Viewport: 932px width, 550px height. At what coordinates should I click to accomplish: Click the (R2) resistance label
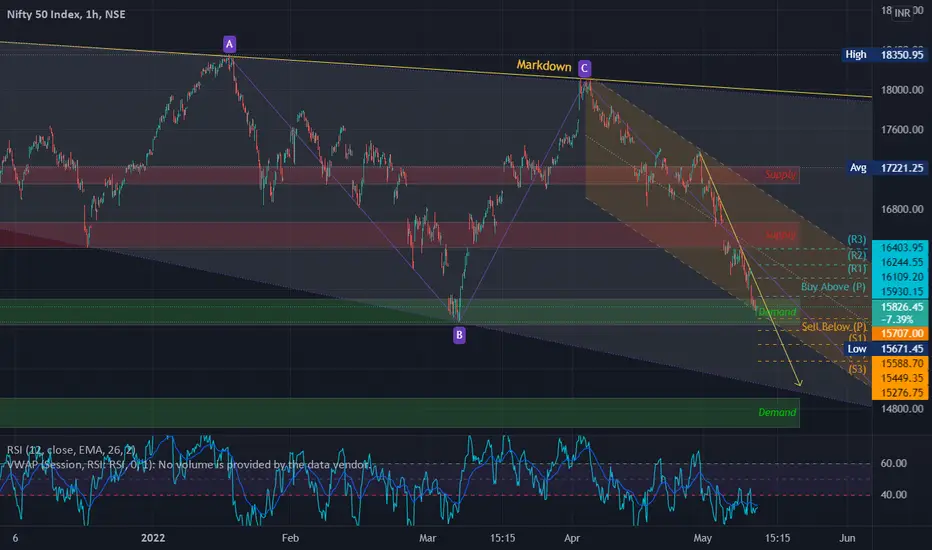pyautogui.click(x=857, y=256)
